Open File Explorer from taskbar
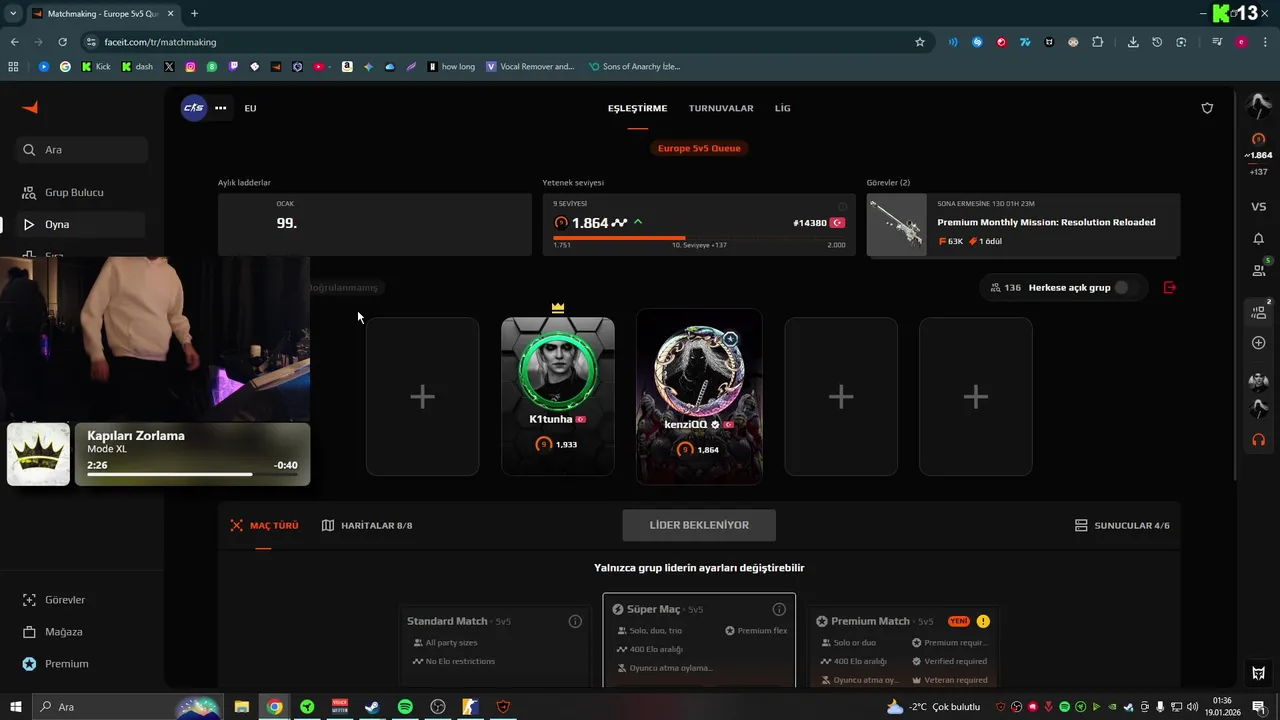 (242, 707)
